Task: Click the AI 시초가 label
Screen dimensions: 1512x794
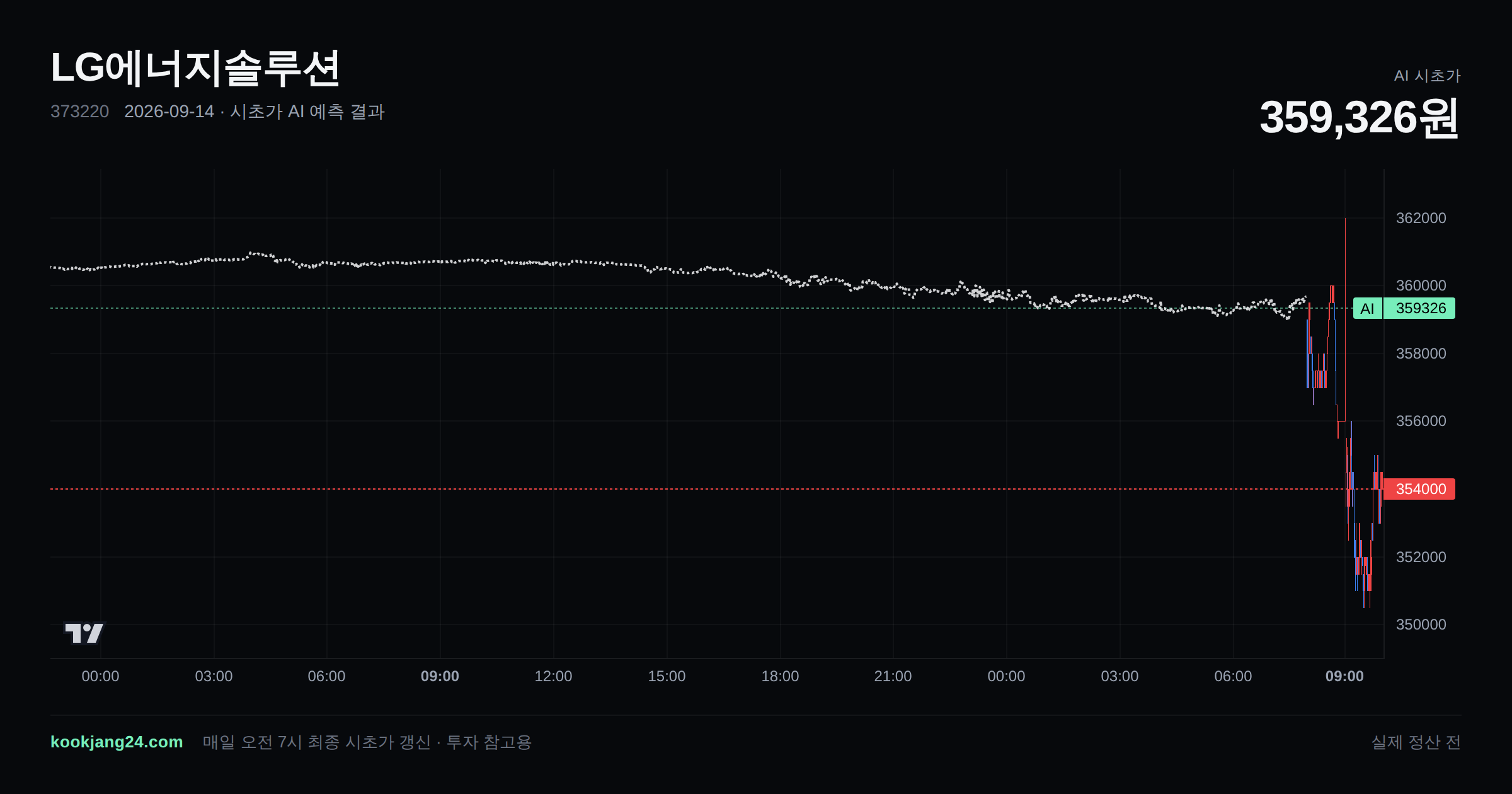Action: [x=1428, y=76]
